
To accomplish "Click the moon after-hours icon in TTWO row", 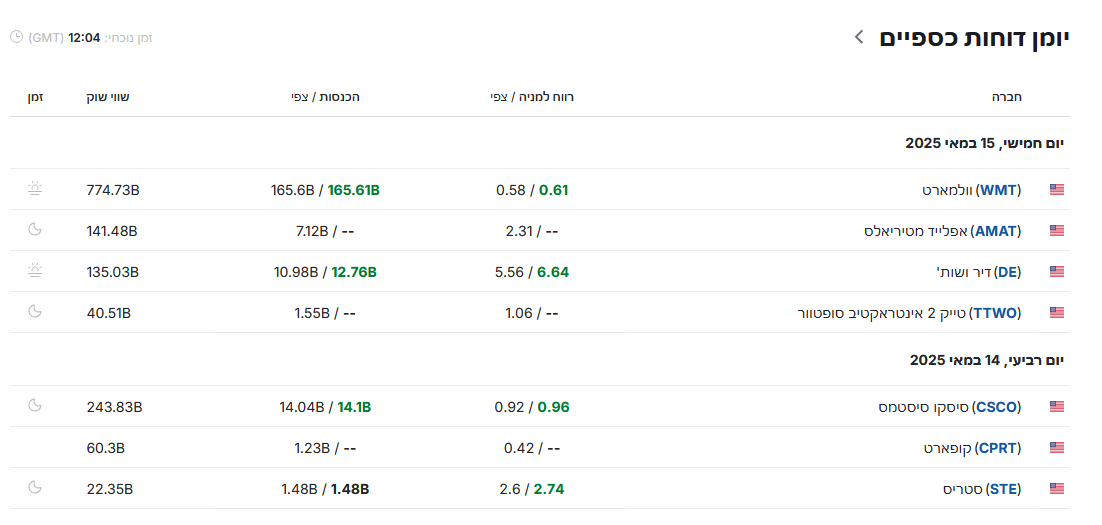I will [35, 311].
